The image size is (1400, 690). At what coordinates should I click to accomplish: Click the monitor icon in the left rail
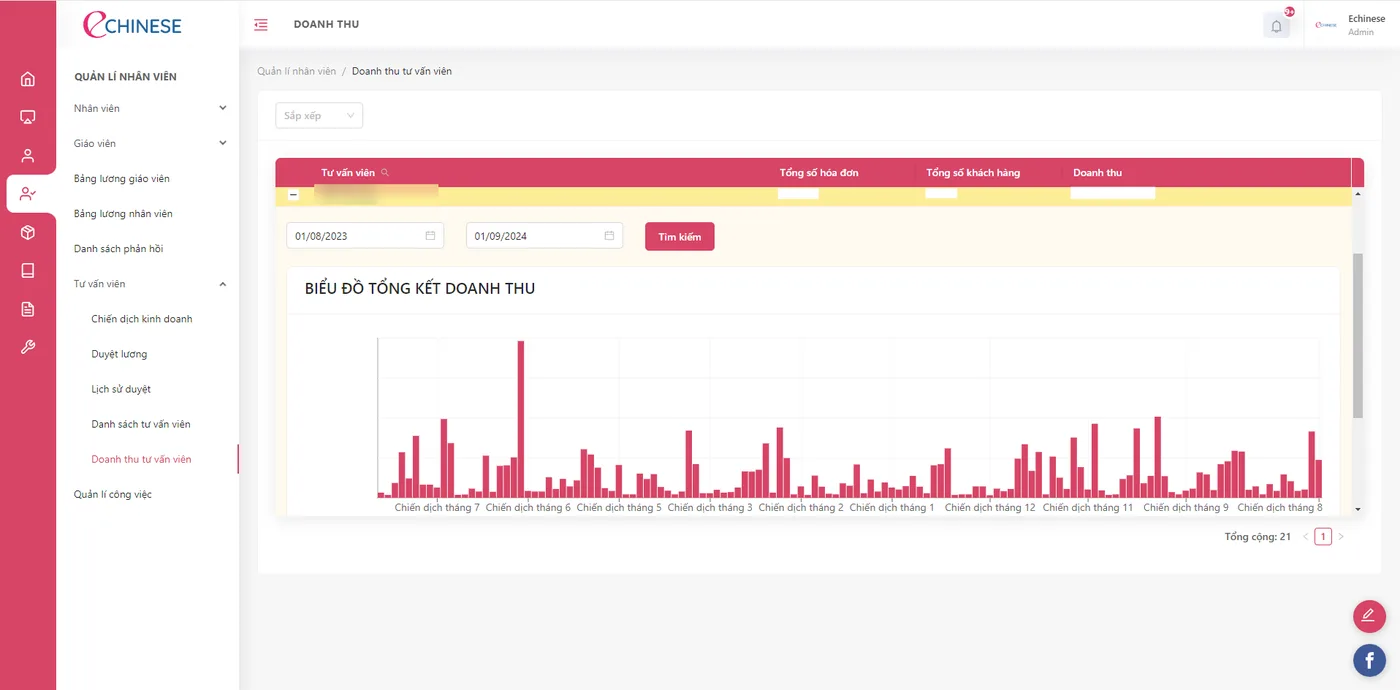click(x=28, y=117)
